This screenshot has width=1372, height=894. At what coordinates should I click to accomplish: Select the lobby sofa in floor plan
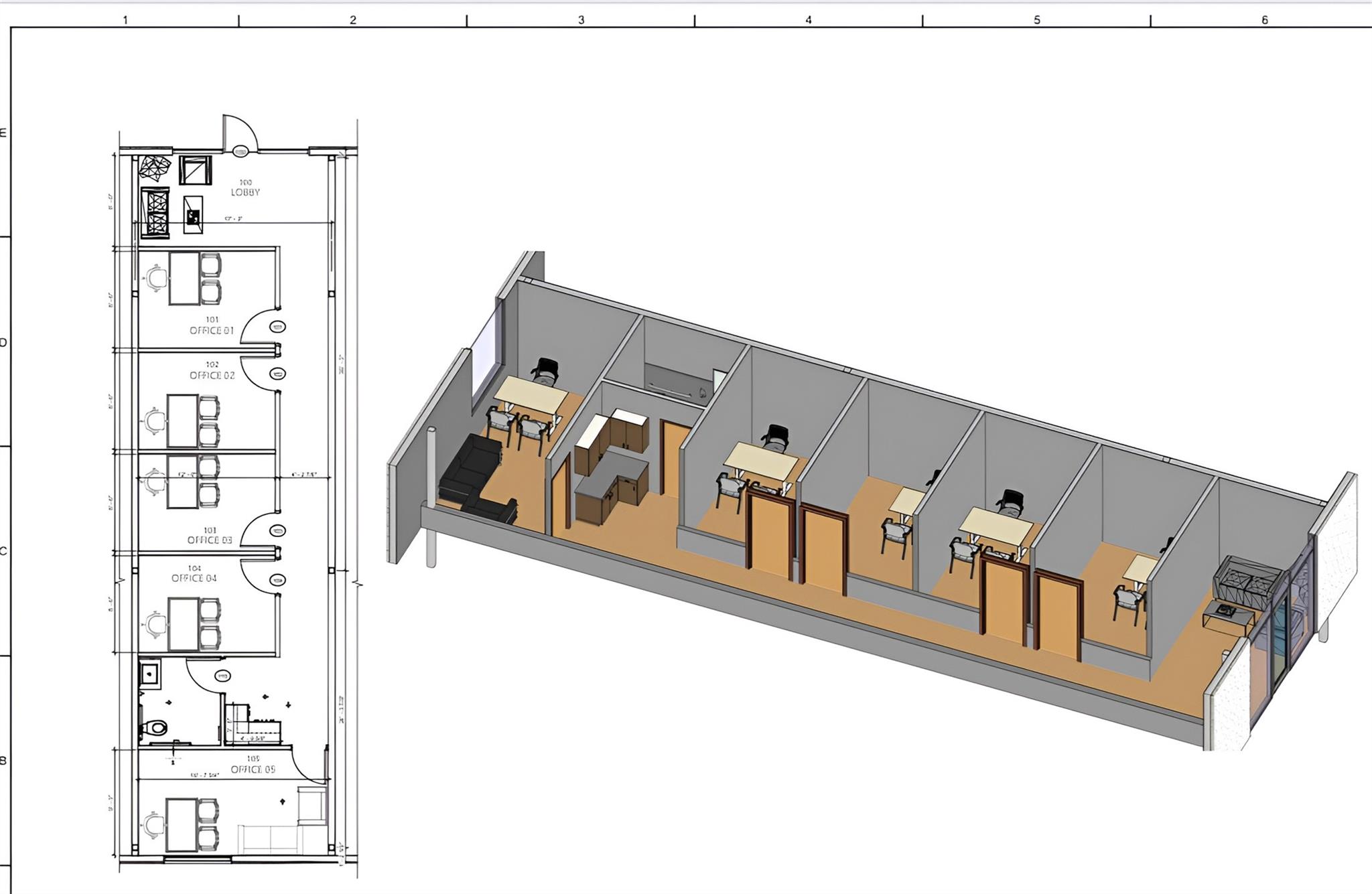(x=155, y=212)
